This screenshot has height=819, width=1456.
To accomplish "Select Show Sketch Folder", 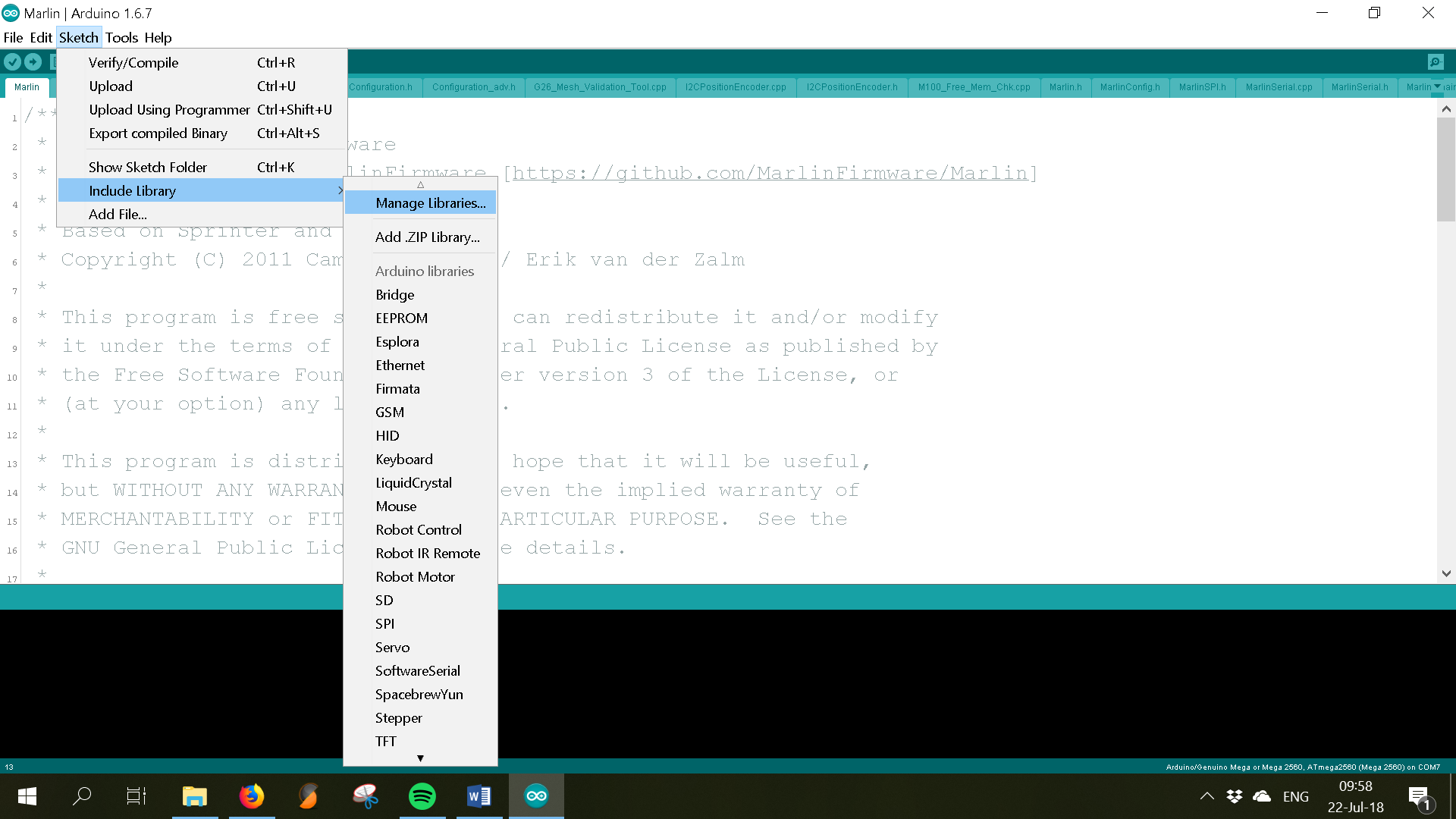I will [x=202, y=168].
